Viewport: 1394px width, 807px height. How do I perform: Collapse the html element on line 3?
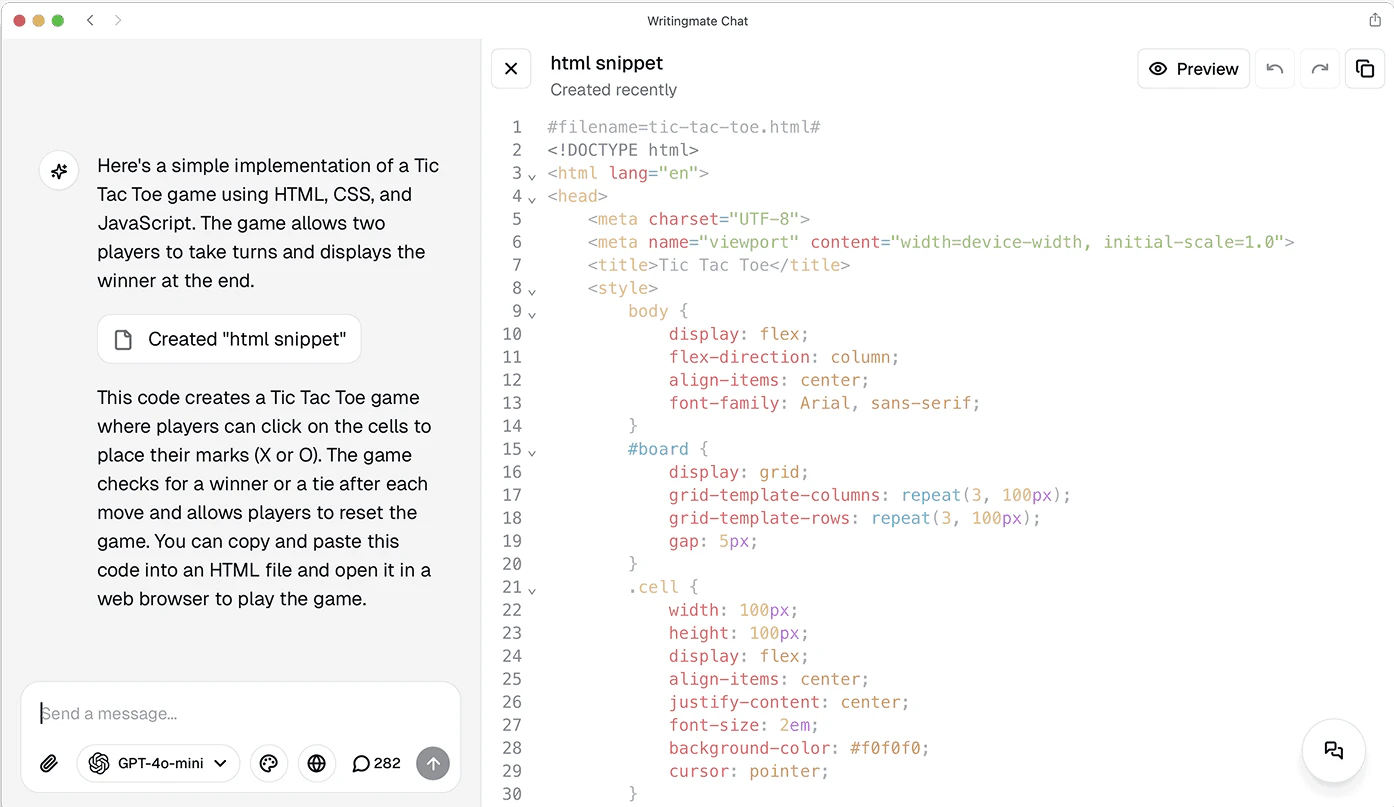click(x=532, y=175)
